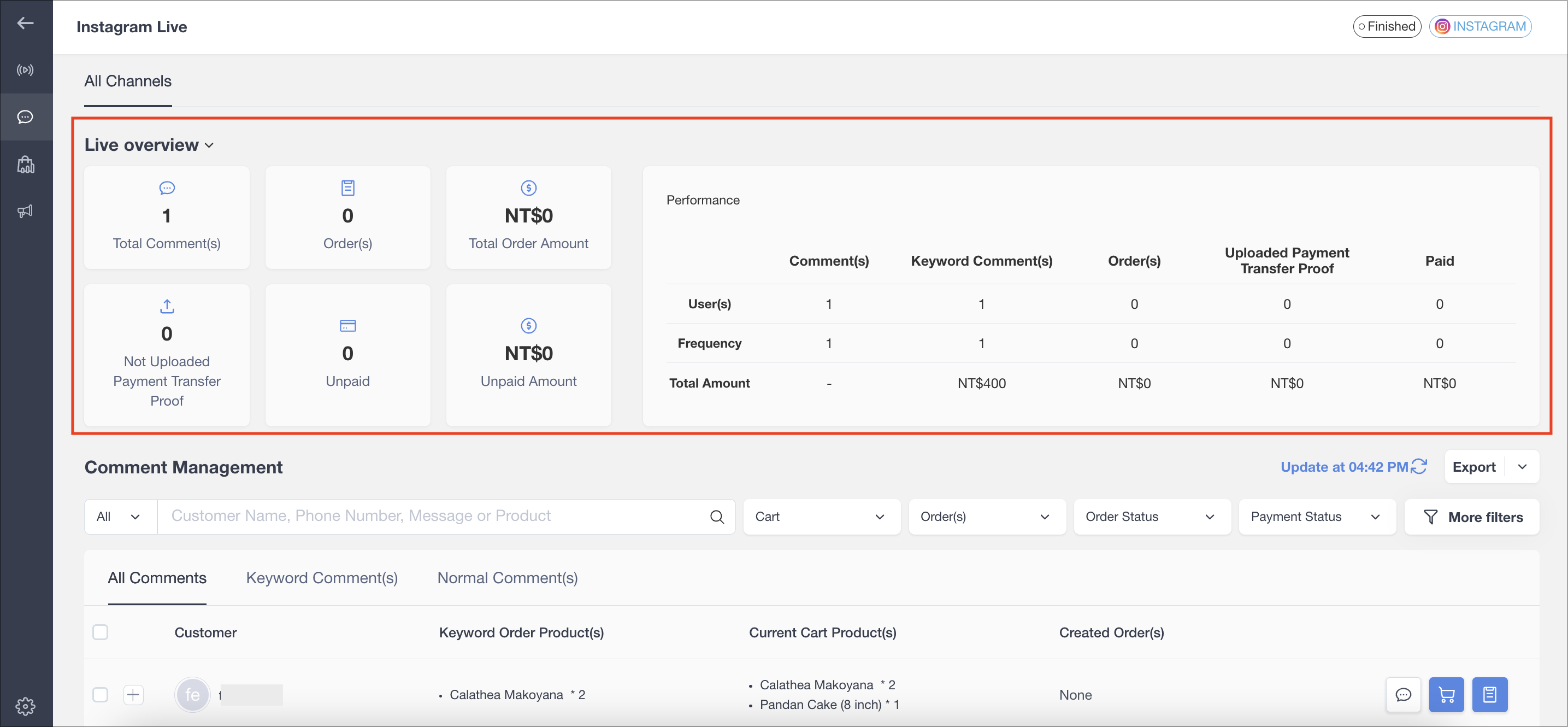
Task: Click the customer avatar 'fe'
Action: pyautogui.click(x=192, y=695)
